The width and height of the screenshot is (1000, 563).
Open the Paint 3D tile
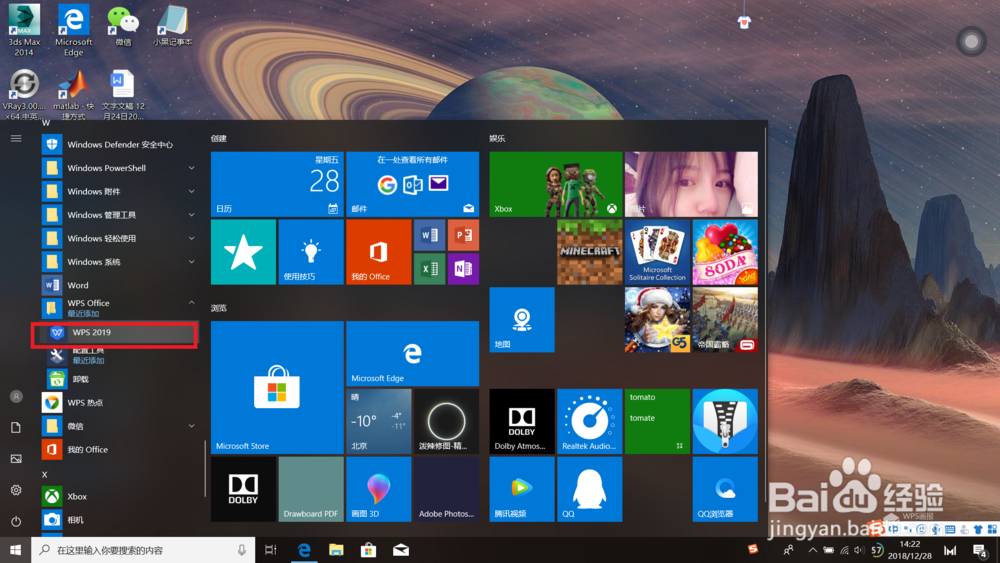coord(379,489)
